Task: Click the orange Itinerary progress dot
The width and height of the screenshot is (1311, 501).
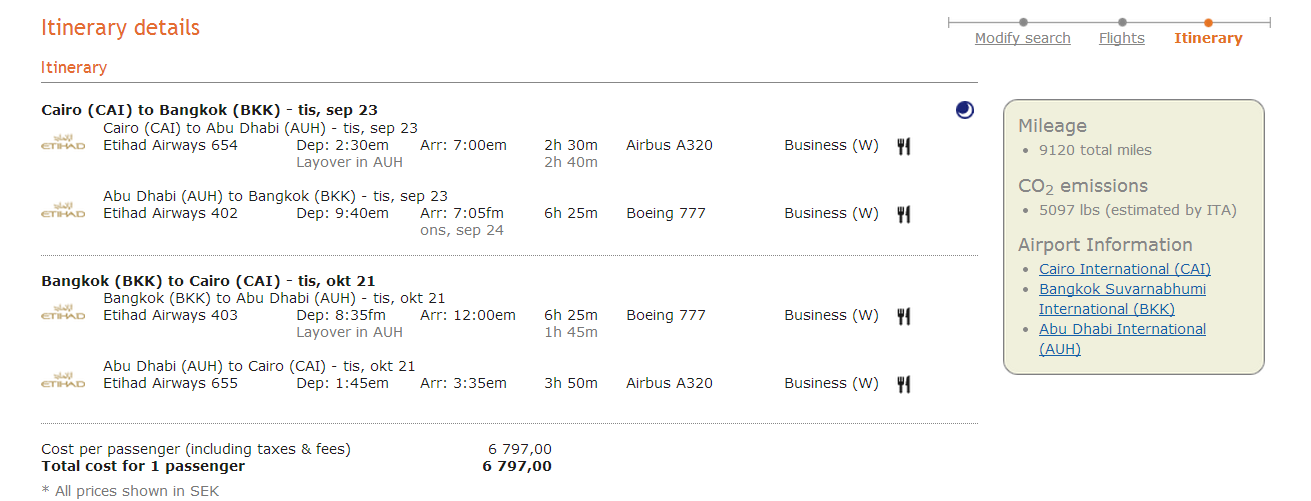Action: [1208, 22]
